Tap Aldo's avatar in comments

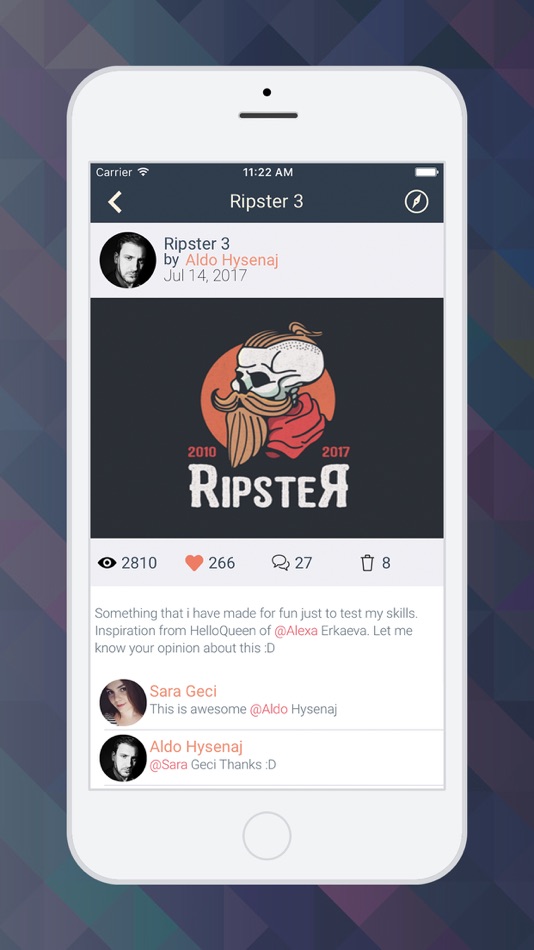(123, 758)
